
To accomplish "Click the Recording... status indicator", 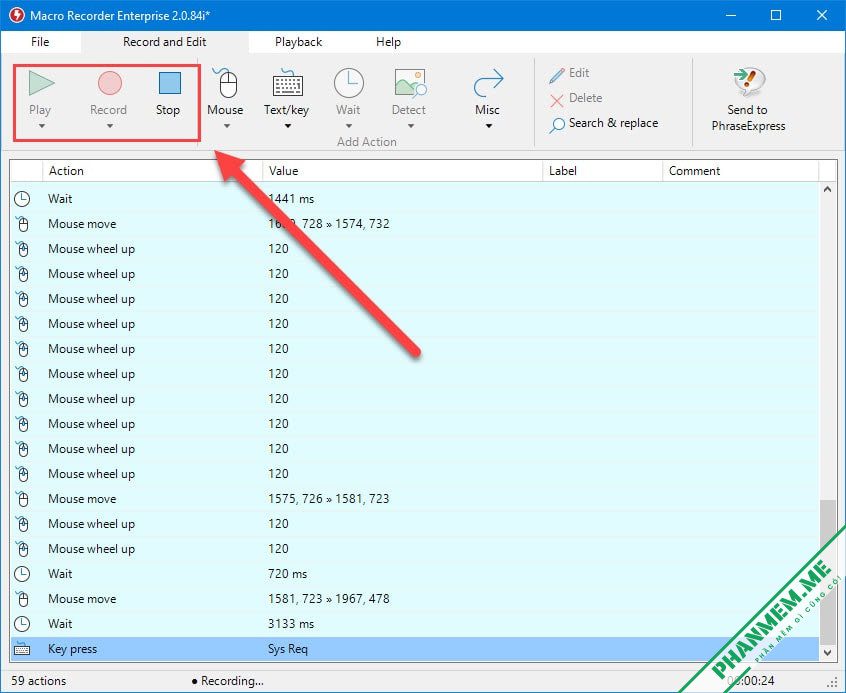I will pos(228,681).
